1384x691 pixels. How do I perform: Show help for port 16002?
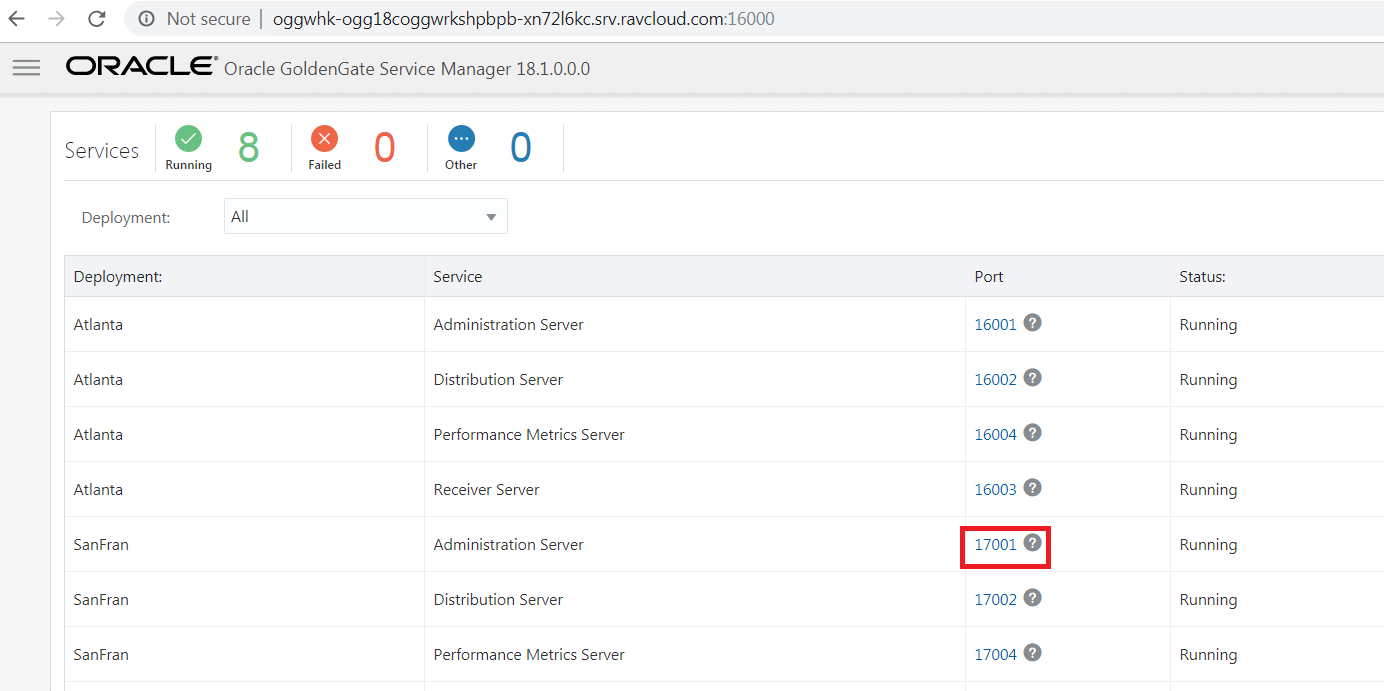(1033, 378)
